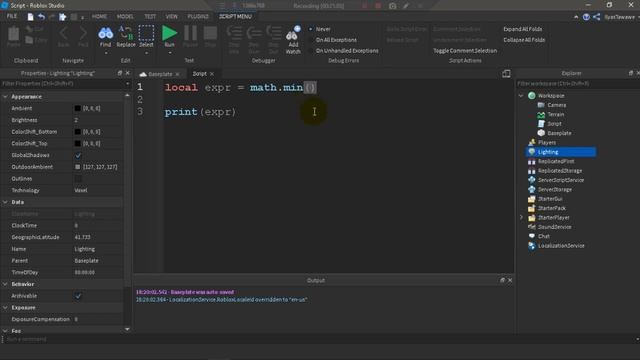
Task: Switch to the VIEW ribbon tab
Action: point(171,16)
